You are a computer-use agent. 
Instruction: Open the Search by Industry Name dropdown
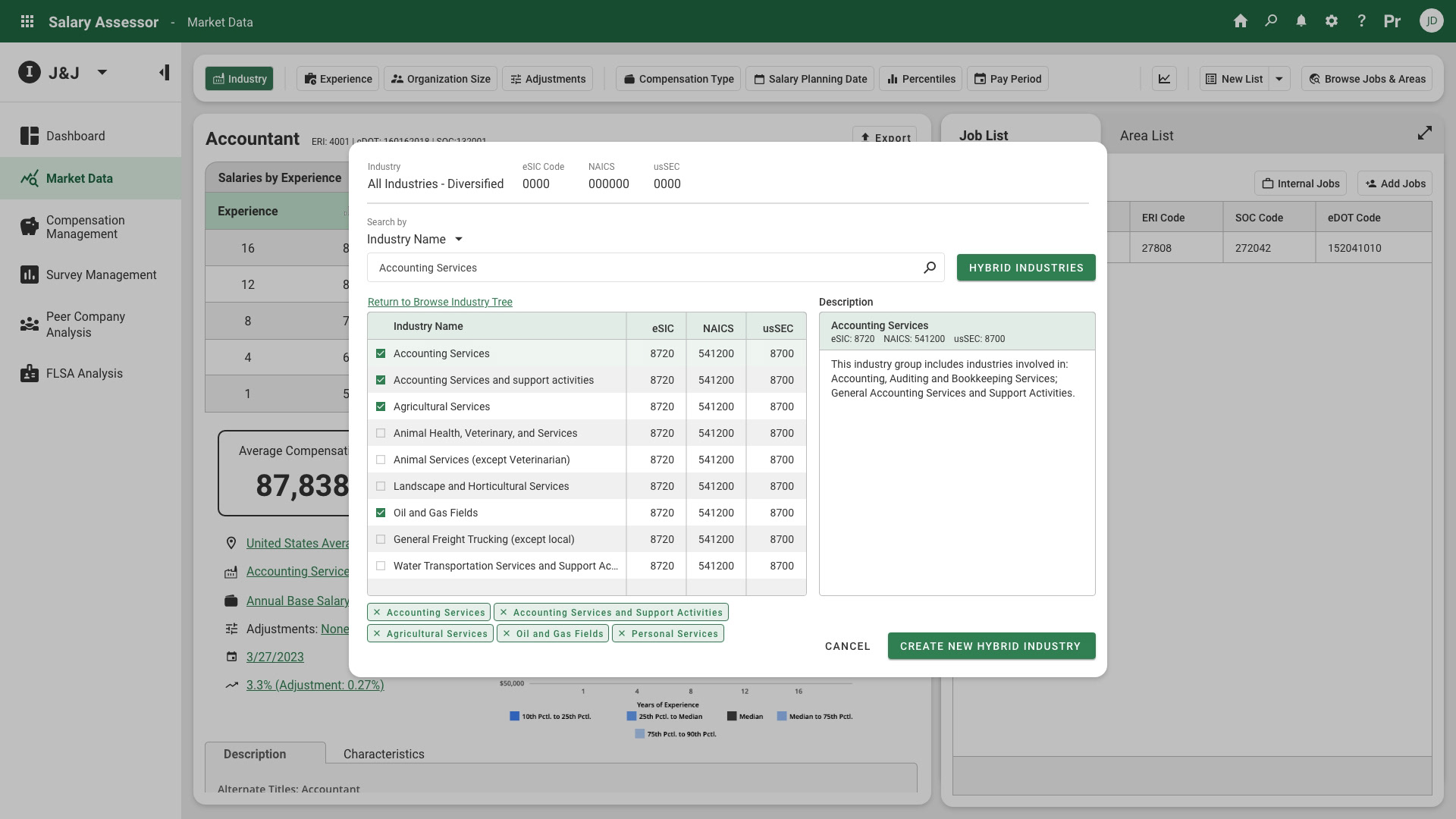(415, 240)
